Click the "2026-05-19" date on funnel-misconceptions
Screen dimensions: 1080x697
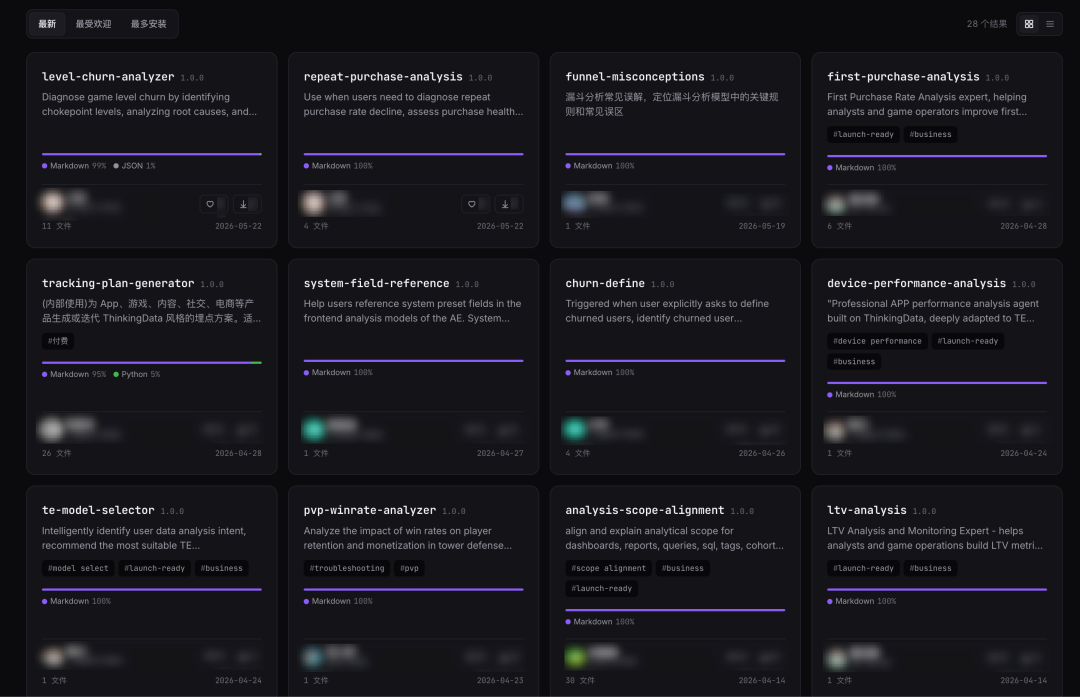(762, 226)
